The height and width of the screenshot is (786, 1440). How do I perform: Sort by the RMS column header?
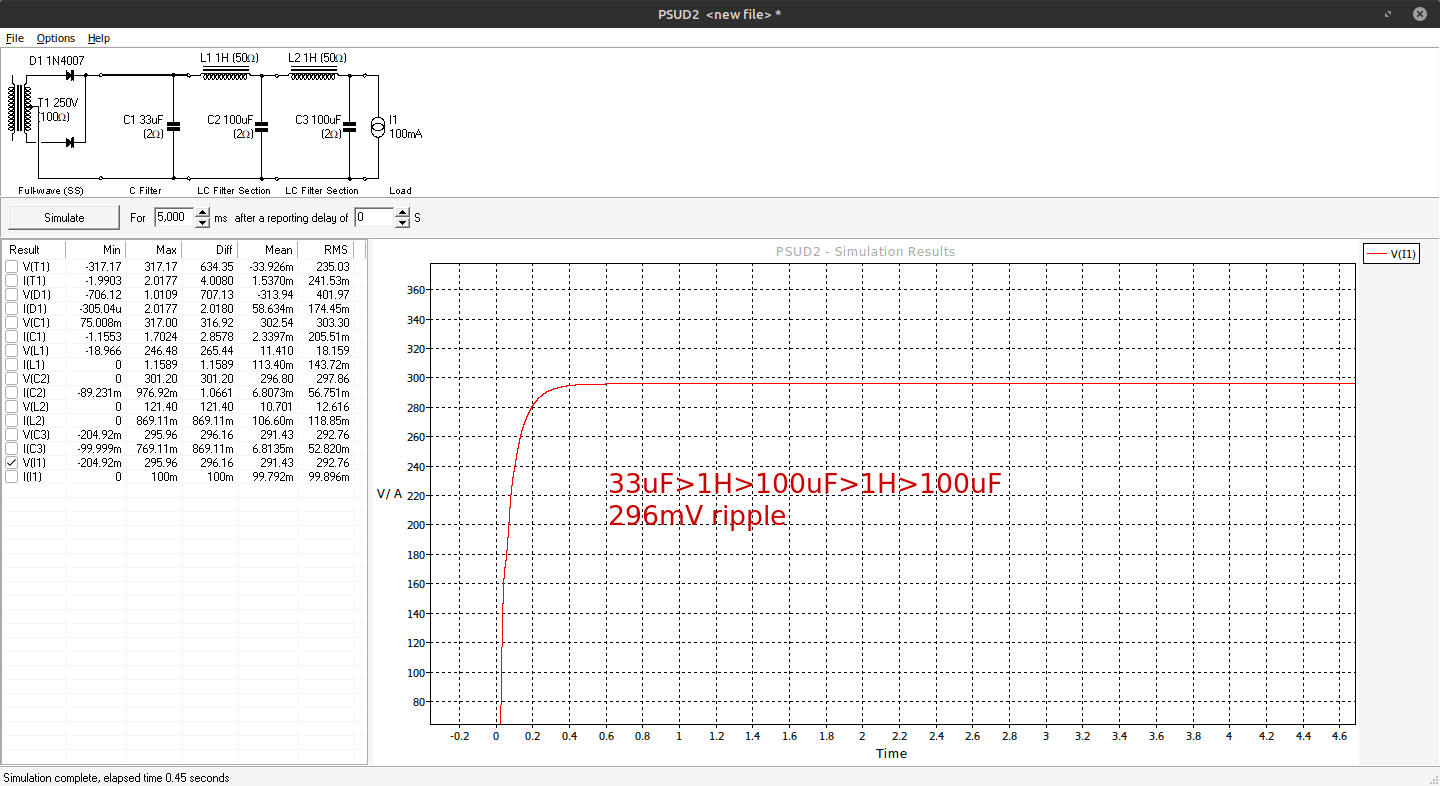pyautogui.click(x=326, y=250)
